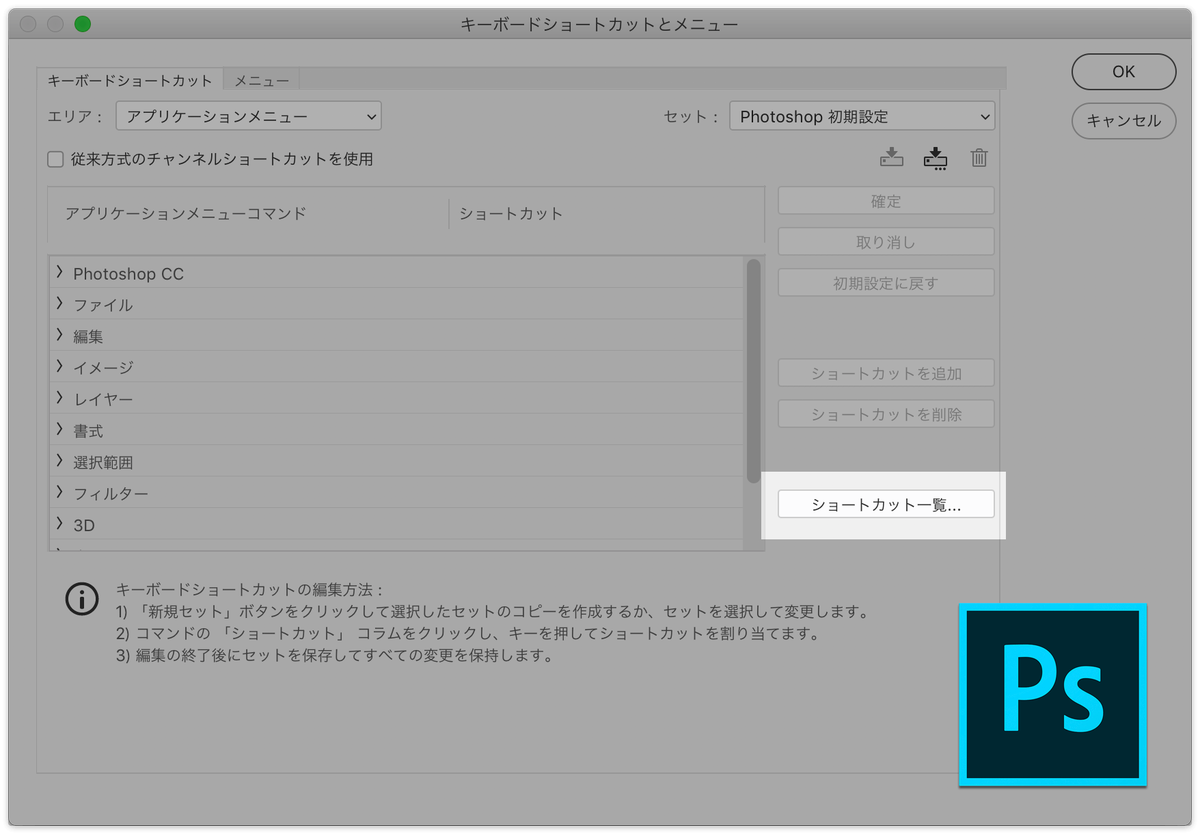
Task: Click the ショートカット一覧... button
Action: pyautogui.click(x=886, y=504)
